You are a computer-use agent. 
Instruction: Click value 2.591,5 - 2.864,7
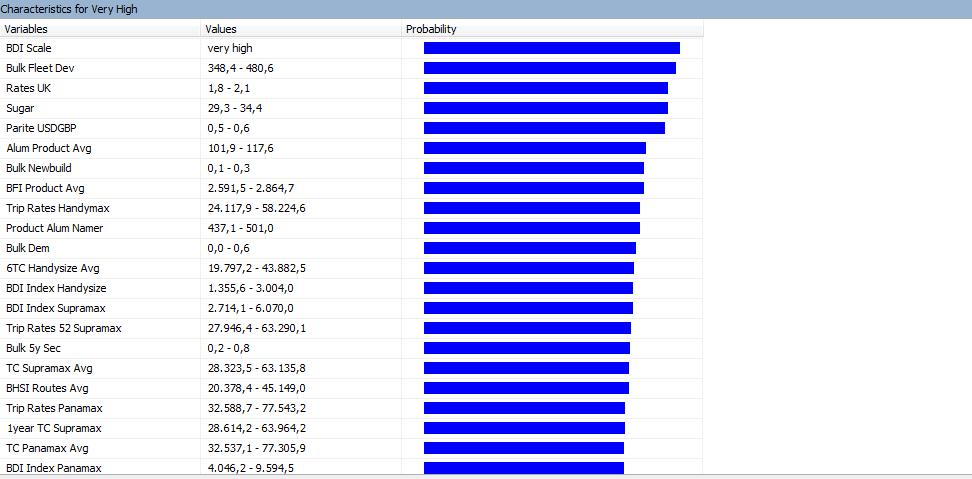tap(251, 188)
